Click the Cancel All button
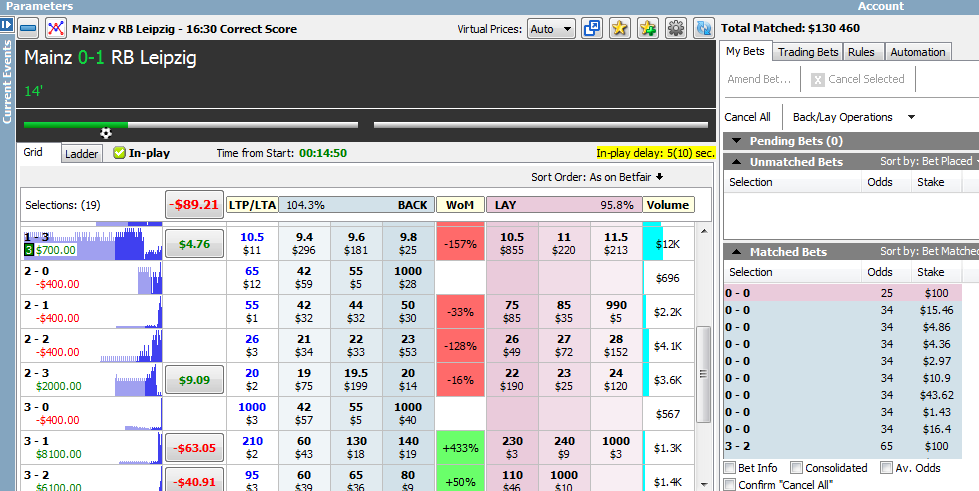The image size is (979, 491). 747,117
